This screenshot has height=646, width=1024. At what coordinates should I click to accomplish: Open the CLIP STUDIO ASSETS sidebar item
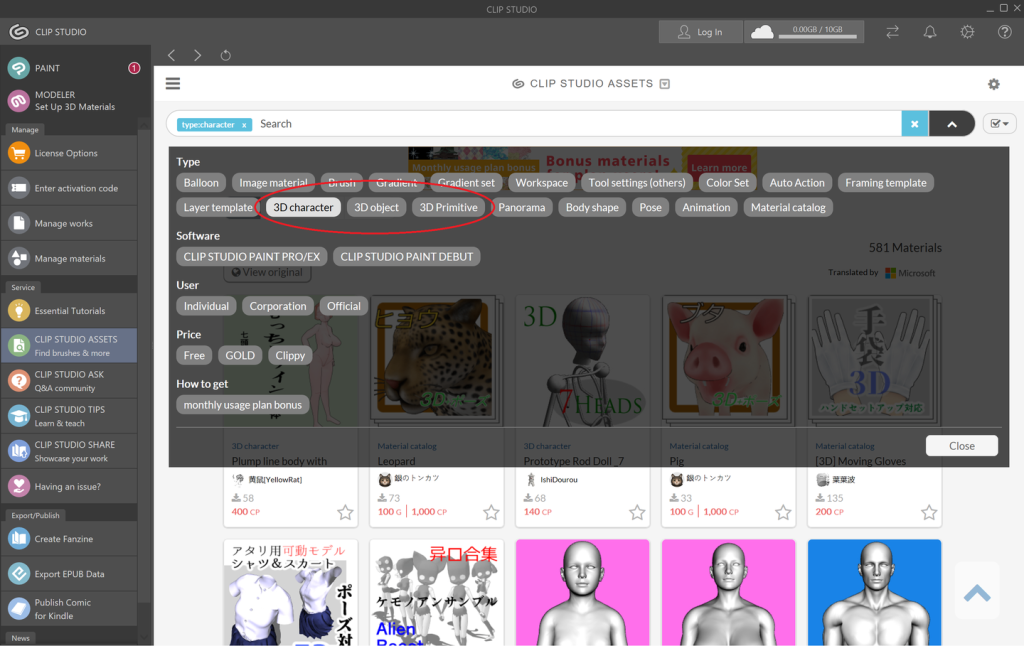[x=69, y=346]
